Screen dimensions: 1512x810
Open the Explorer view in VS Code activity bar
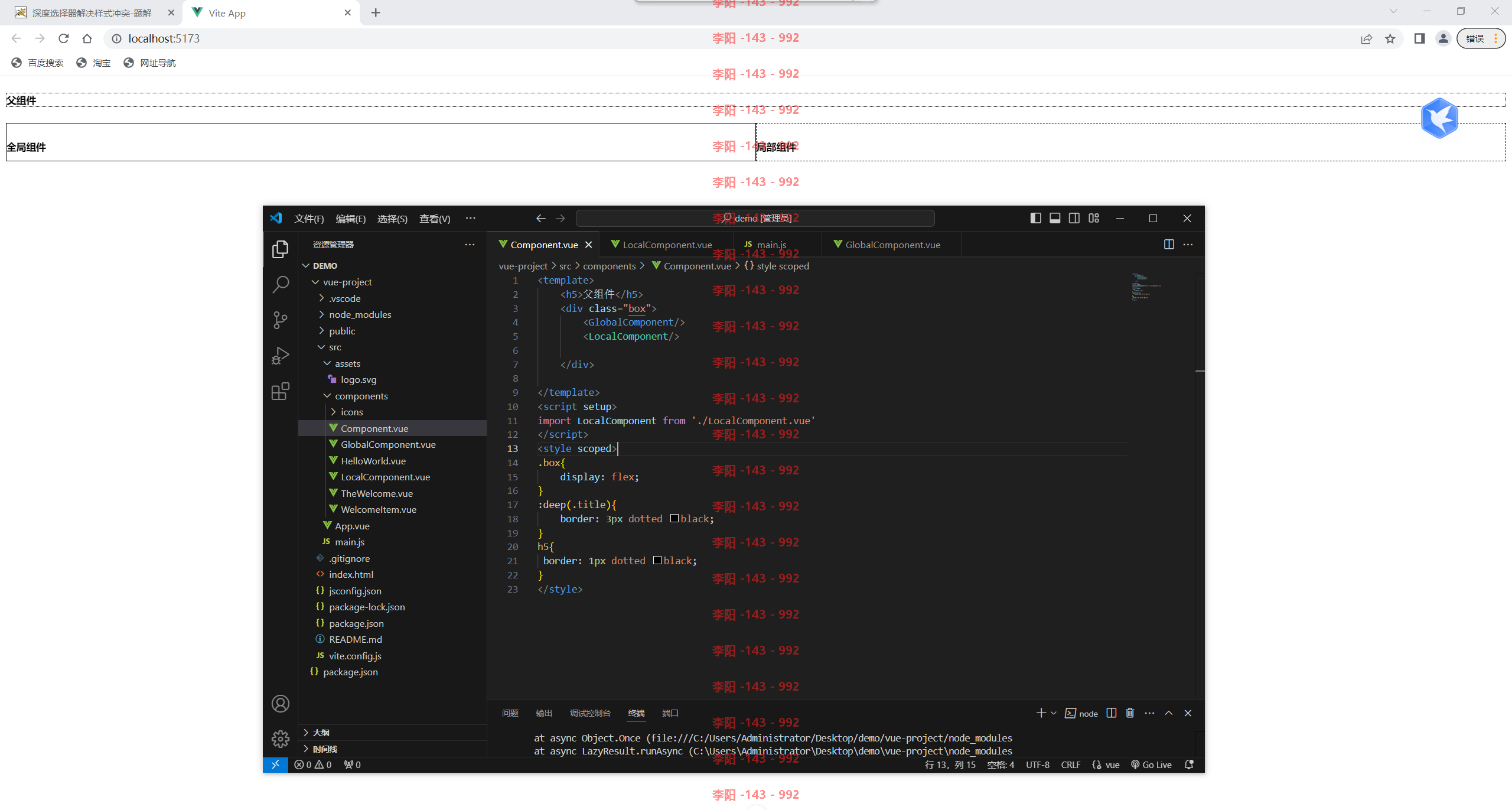[x=281, y=249]
